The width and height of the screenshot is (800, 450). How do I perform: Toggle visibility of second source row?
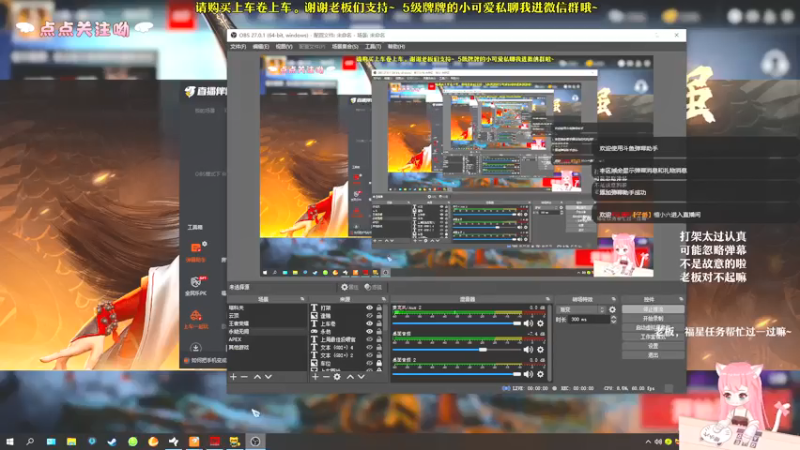tap(369, 316)
